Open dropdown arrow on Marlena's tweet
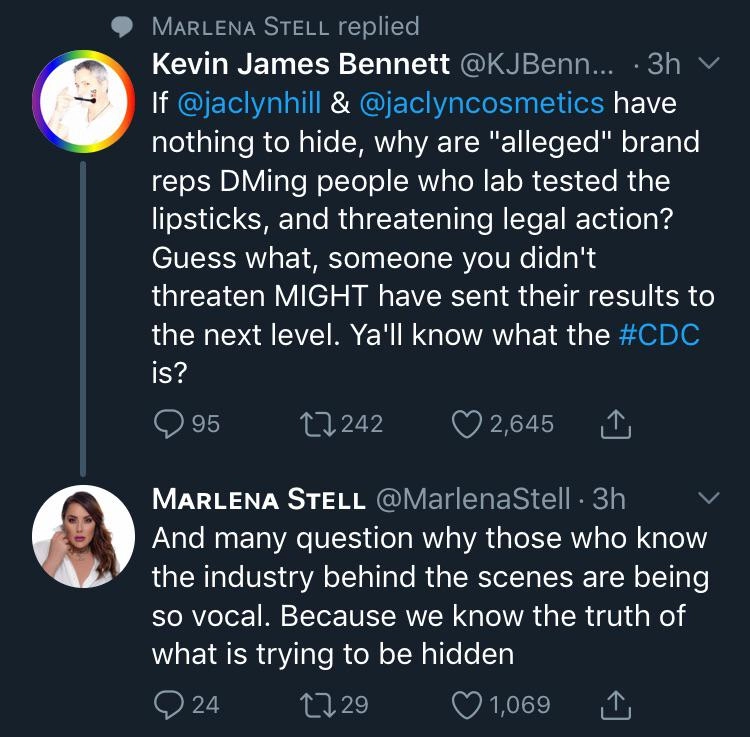Image resolution: width=750 pixels, height=737 pixels. point(707,498)
